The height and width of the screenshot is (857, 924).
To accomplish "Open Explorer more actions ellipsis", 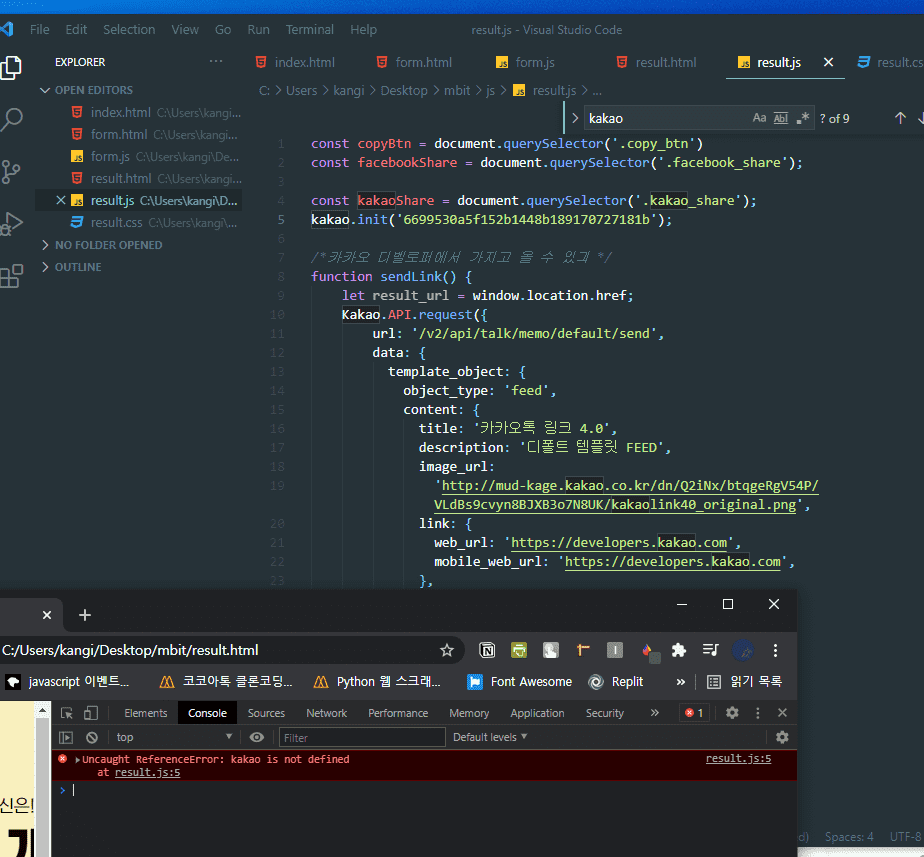I will (x=216, y=61).
